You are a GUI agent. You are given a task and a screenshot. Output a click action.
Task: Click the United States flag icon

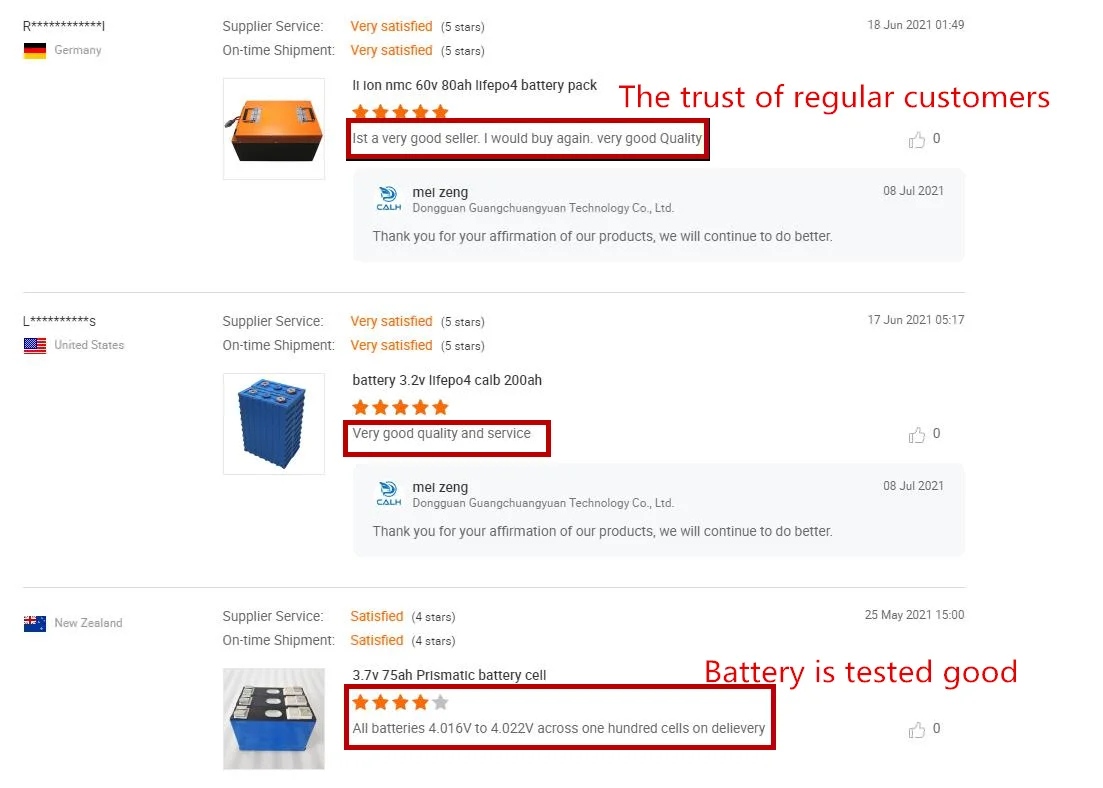(34, 345)
